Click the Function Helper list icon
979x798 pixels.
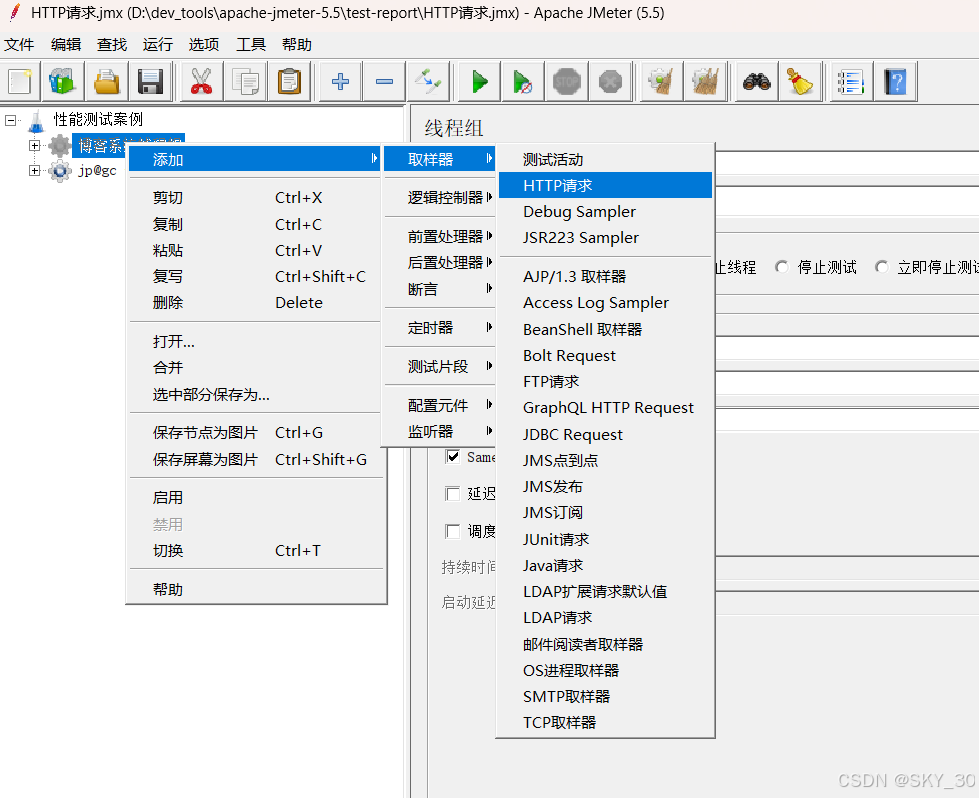tap(850, 82)
